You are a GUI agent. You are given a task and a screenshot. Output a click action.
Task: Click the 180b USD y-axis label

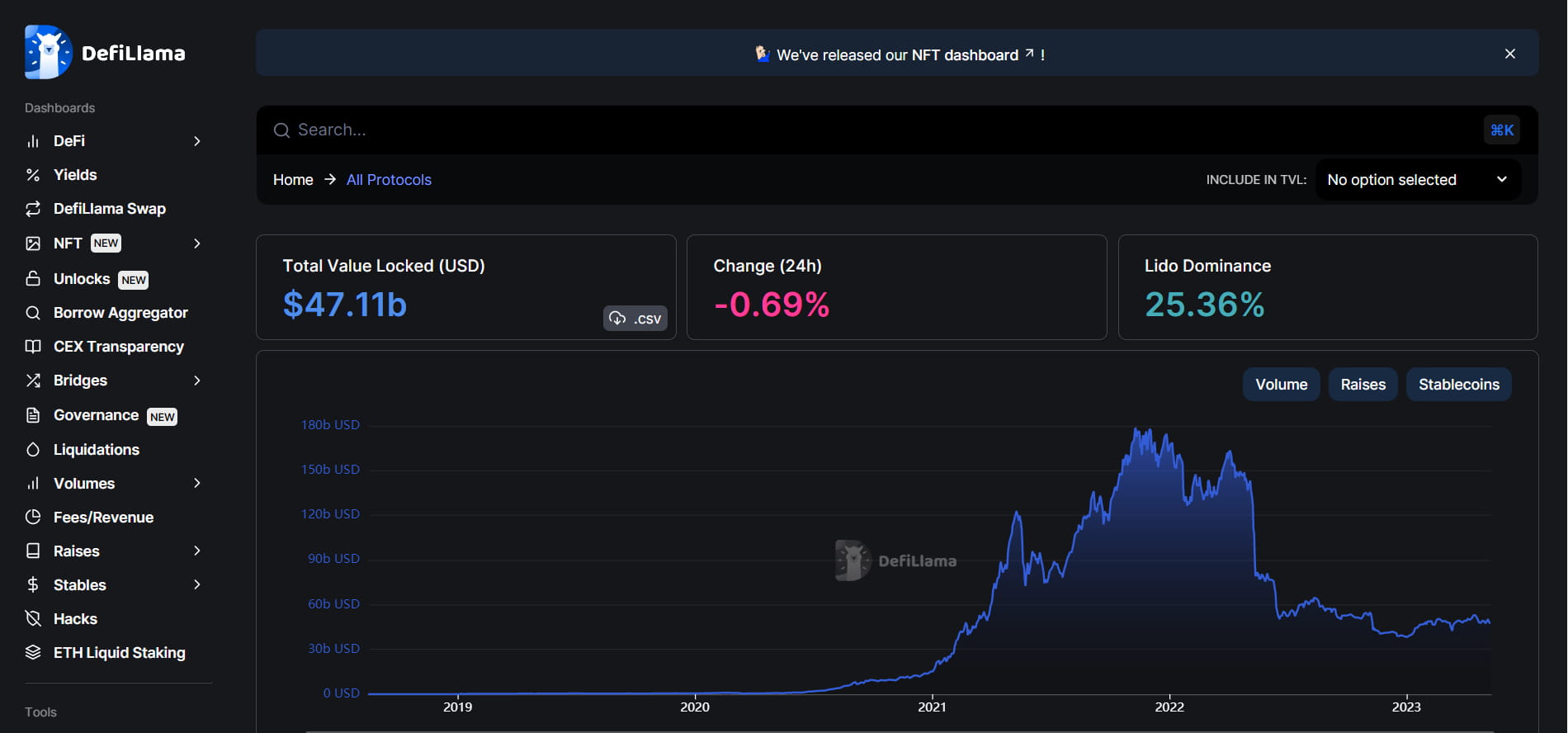click(x=330, y=425)
